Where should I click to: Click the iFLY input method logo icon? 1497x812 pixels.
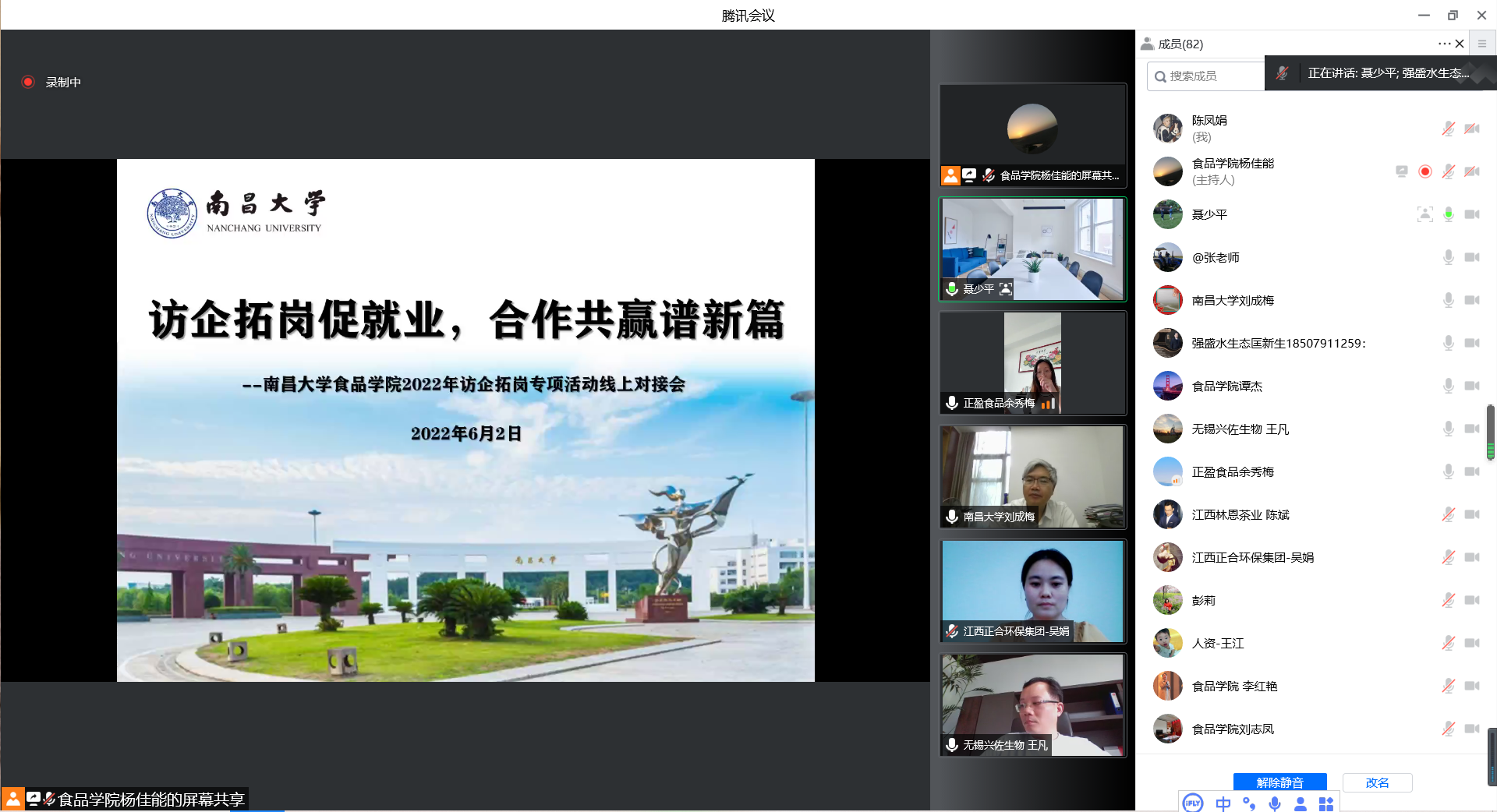[1191, 803]
